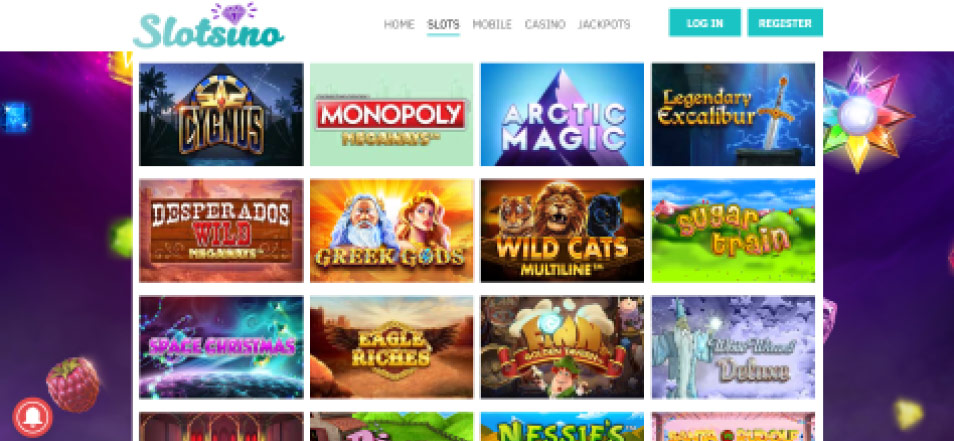
Task: Open the Mobile navigation link
Action: 492,24
